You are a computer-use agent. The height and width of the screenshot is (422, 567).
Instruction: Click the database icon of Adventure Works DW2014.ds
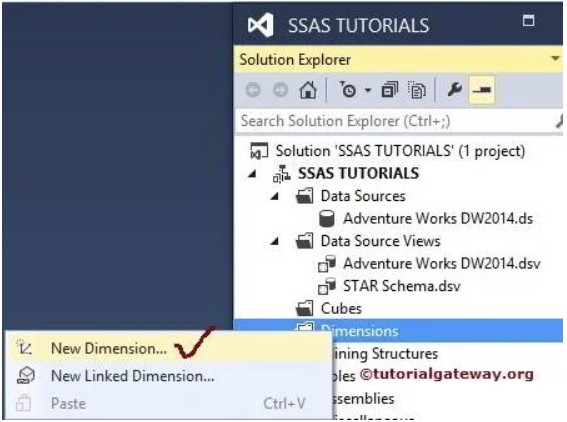(x=327, y=219)
